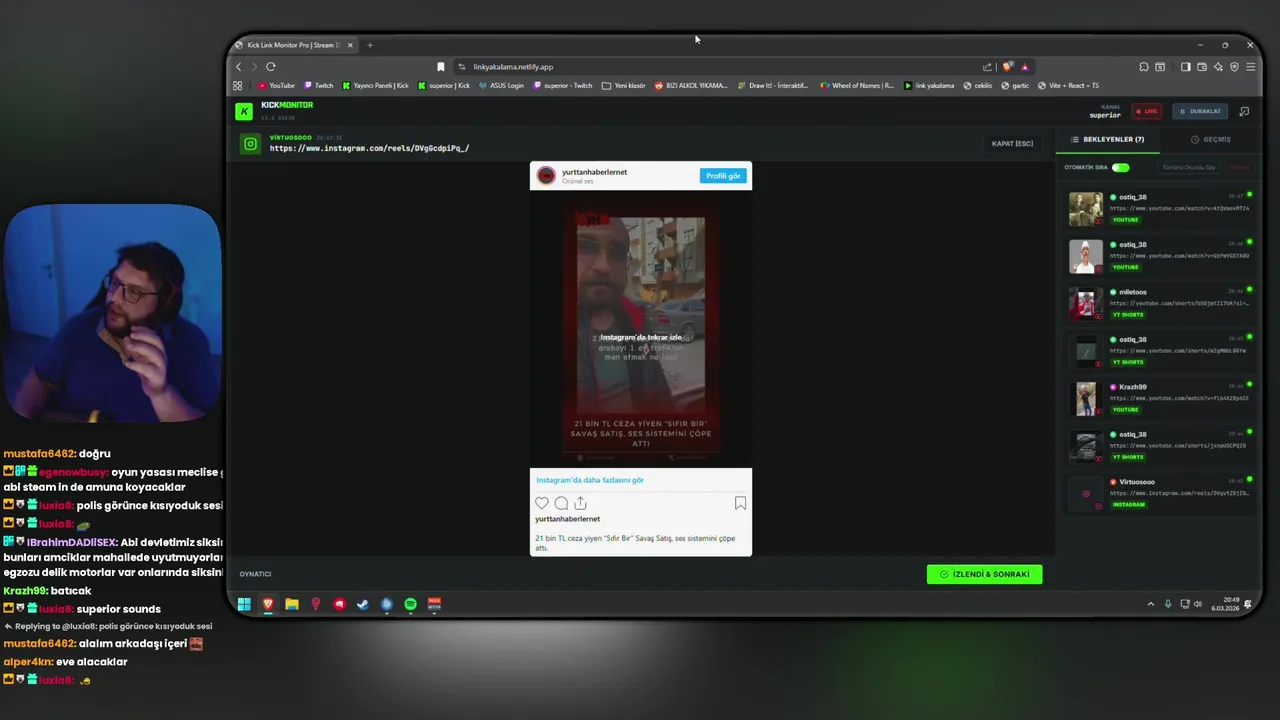Image resolution: width=1280 pixels, height=720 pixels.
Task: Open the browser apps grid icon in bookmarks bar
Action: tap(238, 85)
